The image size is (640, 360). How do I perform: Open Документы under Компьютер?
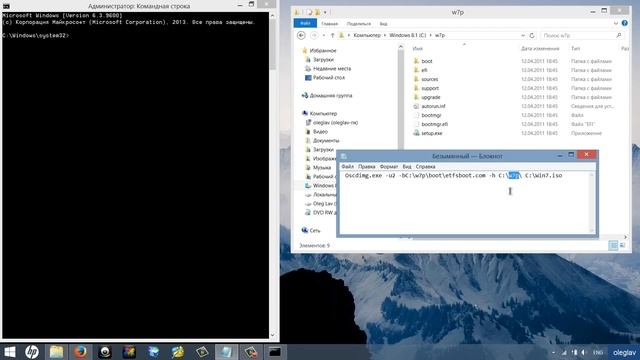click(x=326, y=140)
